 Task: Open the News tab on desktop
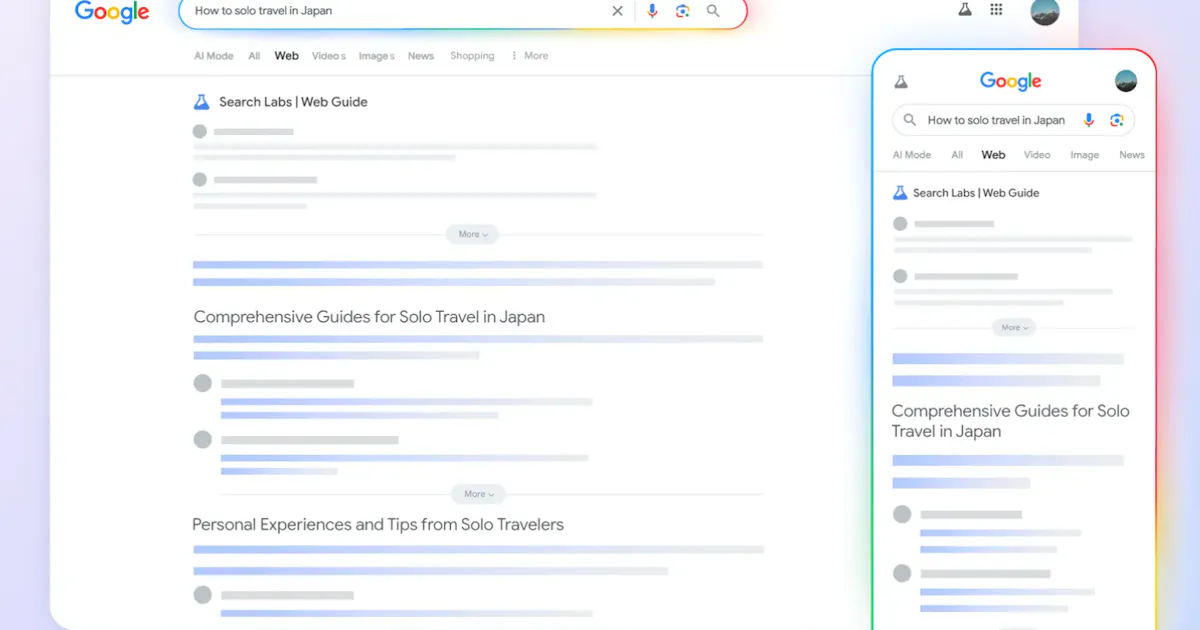[x=421, y=56]
